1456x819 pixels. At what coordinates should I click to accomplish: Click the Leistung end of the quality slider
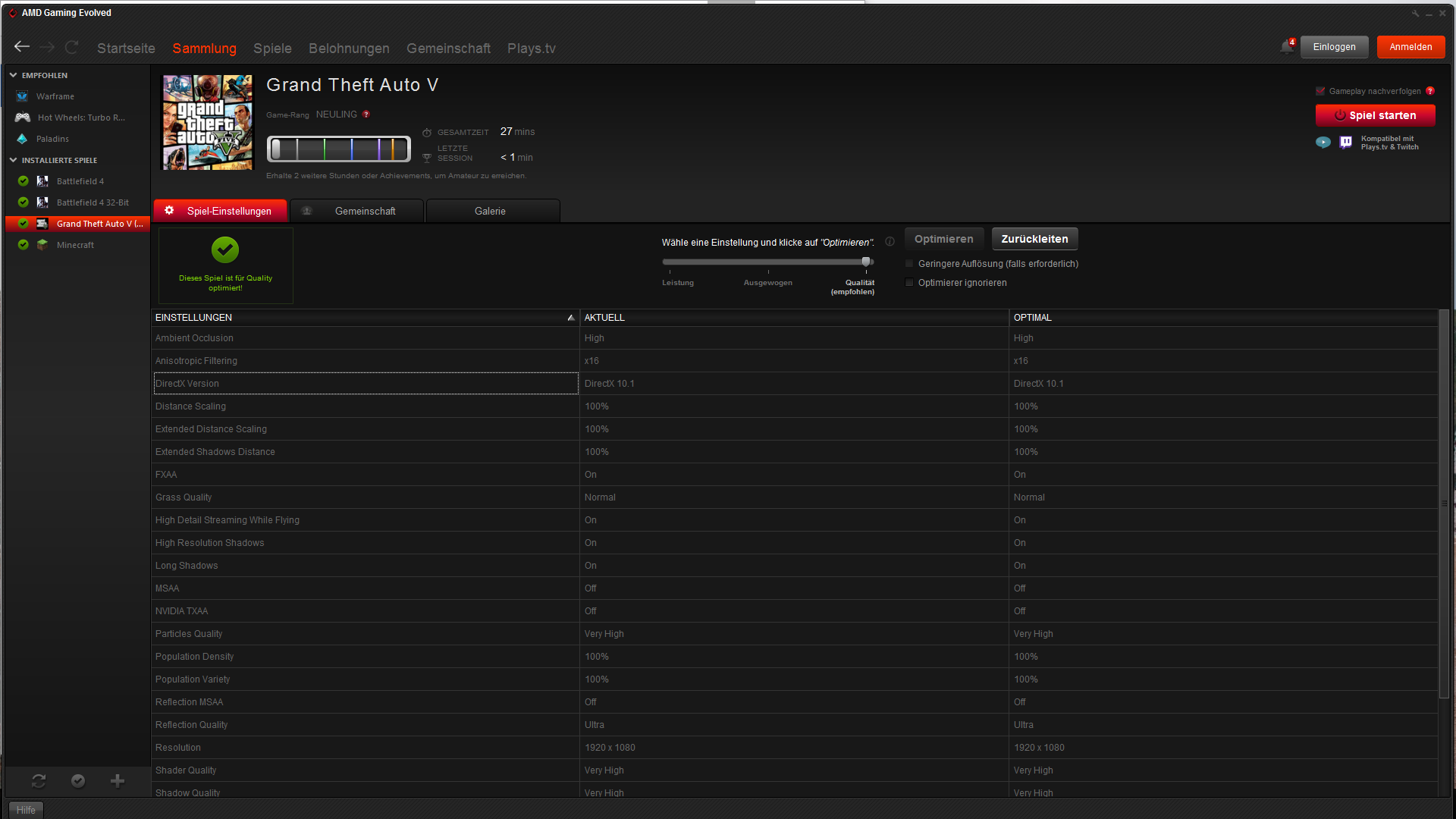667,262
